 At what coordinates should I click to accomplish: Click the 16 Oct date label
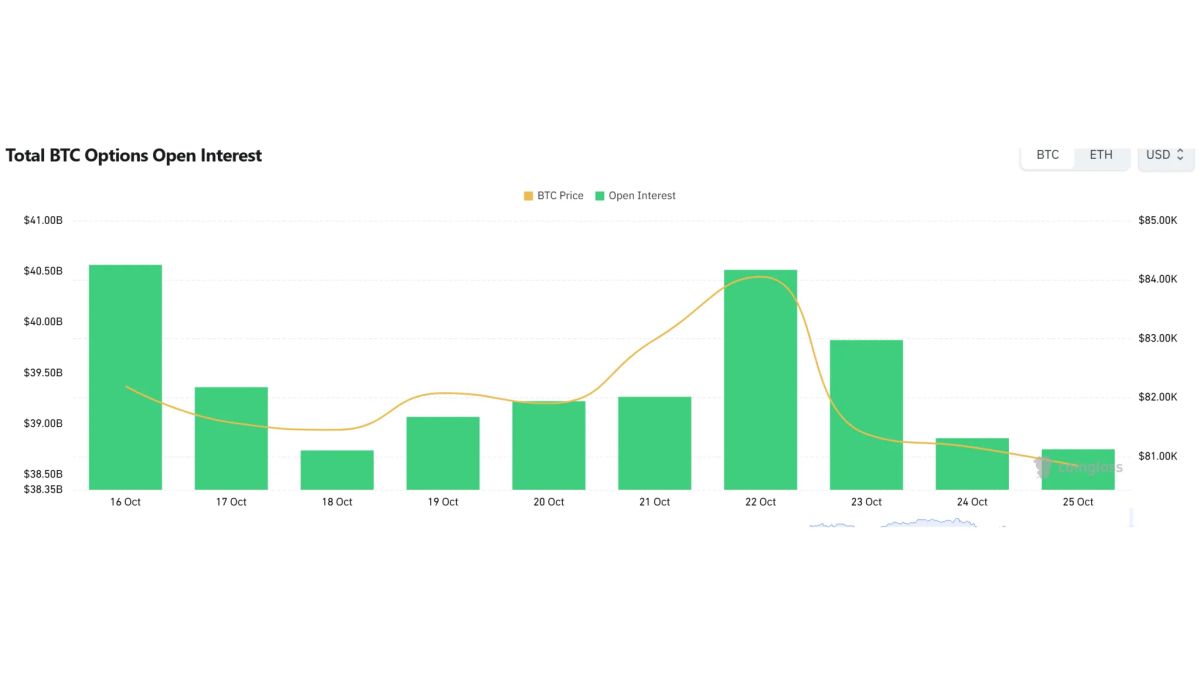pyautogui.click(x=125, y=502)
